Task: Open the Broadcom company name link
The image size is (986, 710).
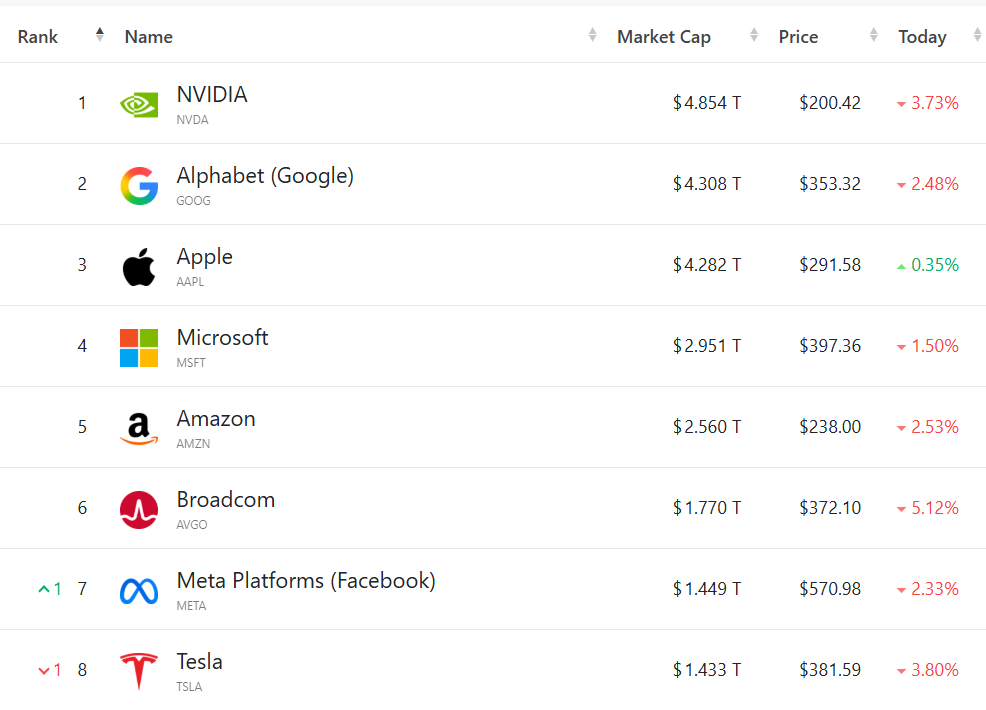Action: click(226, 500)
